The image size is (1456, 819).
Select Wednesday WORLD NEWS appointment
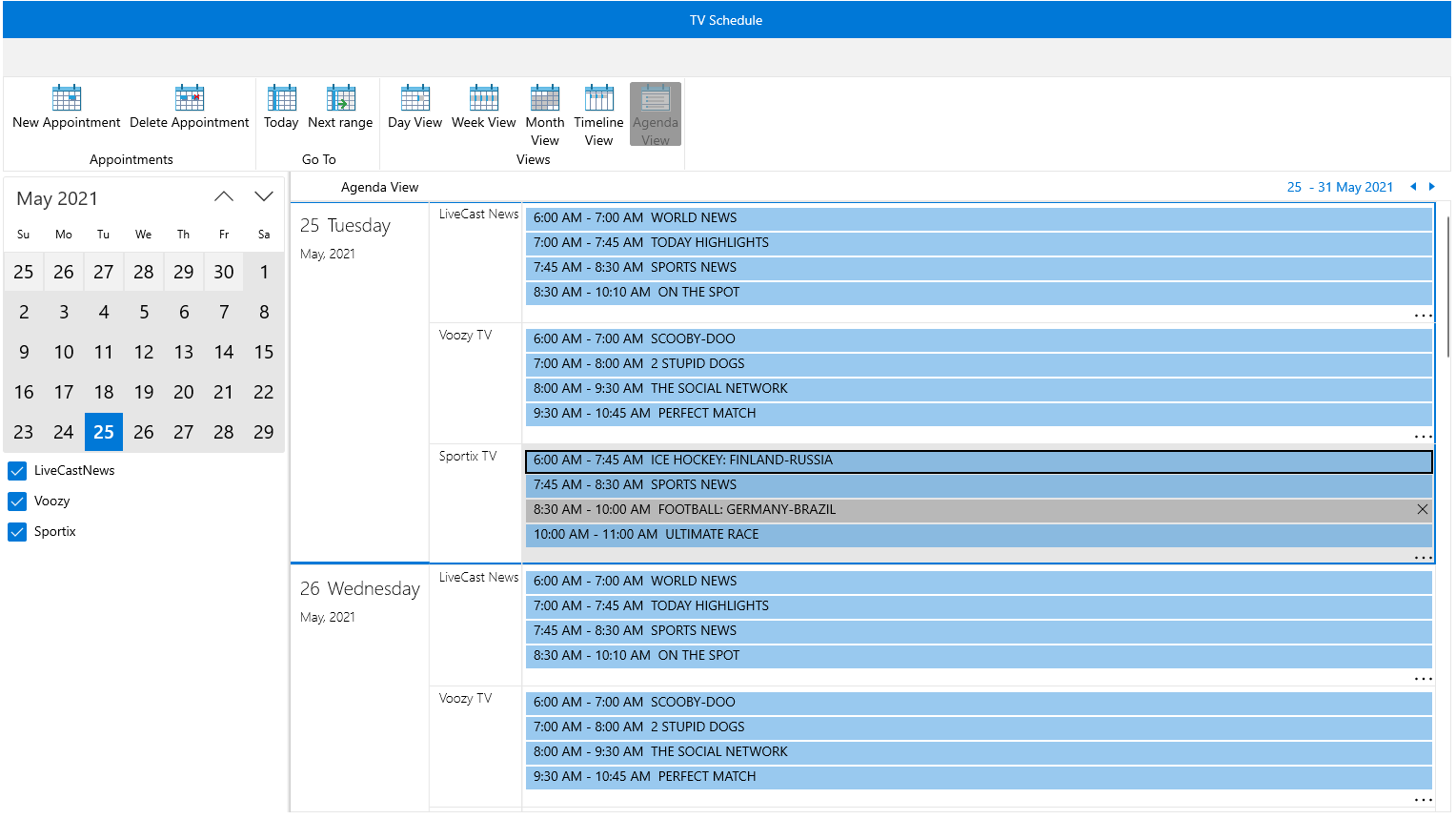point(979,582)
